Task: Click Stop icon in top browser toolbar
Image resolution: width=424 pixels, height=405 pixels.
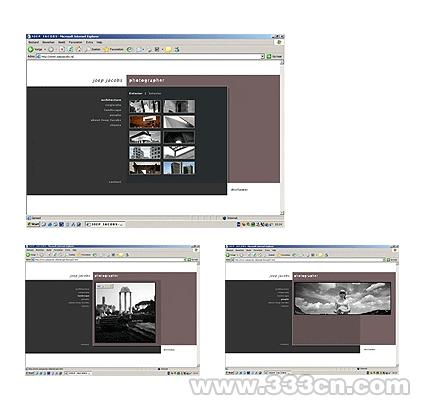Action: [x=62, y=49]
